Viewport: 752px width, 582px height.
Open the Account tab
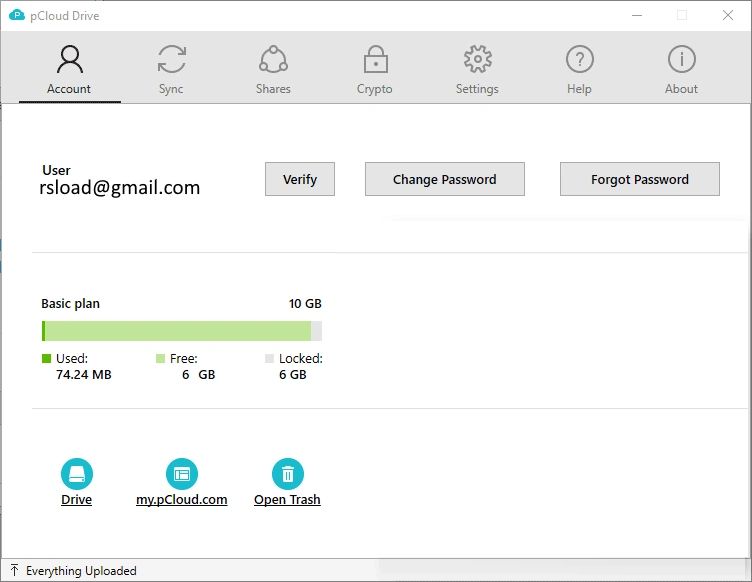coord(70,70)
